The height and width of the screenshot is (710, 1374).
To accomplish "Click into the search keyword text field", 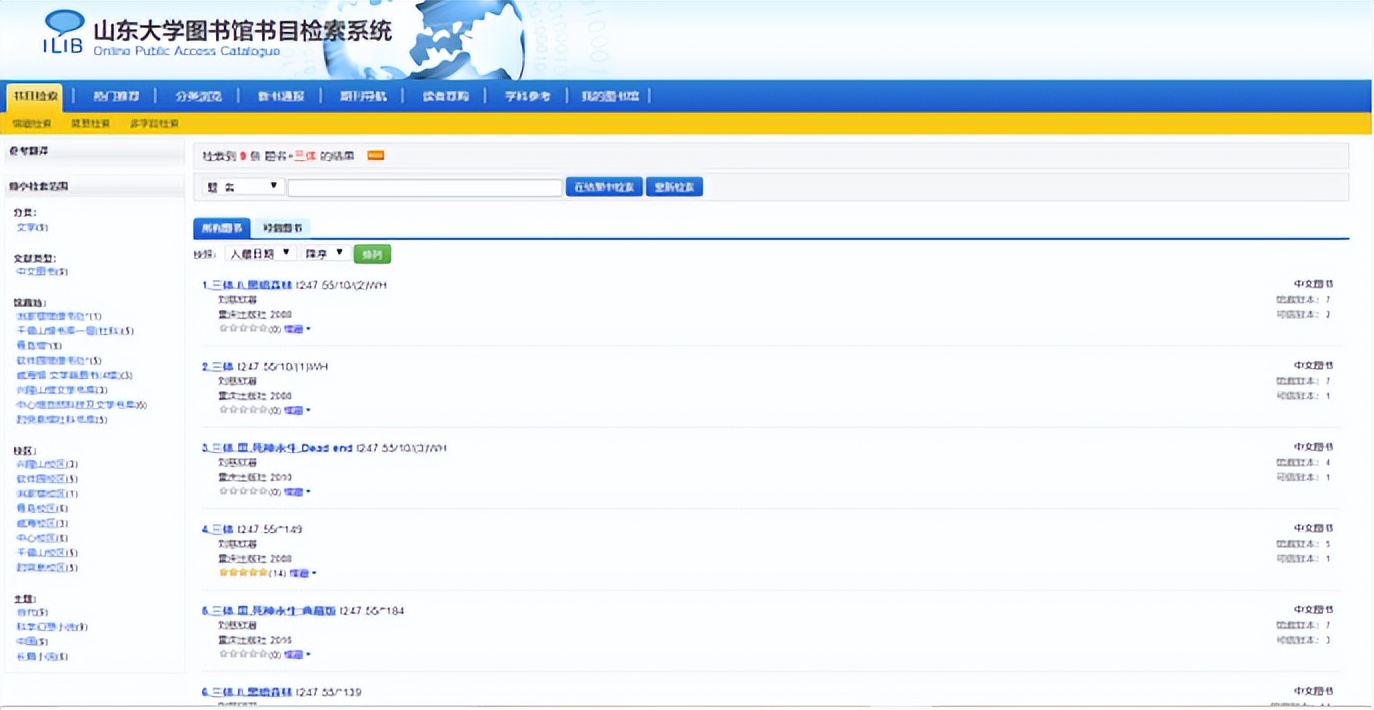I will (x=425, y=187).
